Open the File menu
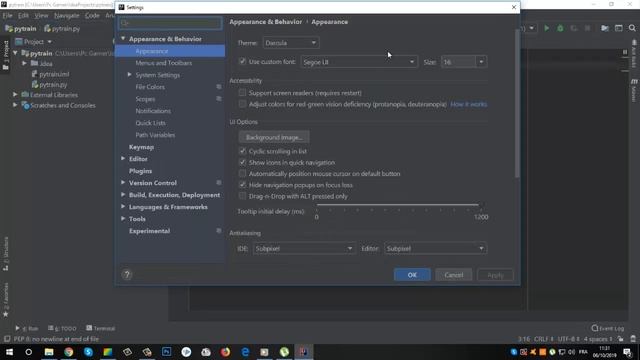This screenshot has height=360, width=640. pyautogui.click(x=7, y=16)
